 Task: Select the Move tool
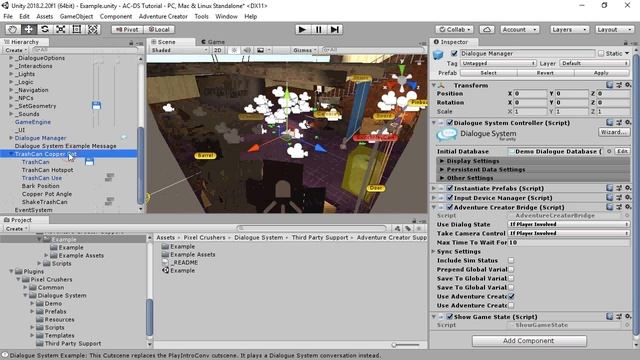coord(29,29)
